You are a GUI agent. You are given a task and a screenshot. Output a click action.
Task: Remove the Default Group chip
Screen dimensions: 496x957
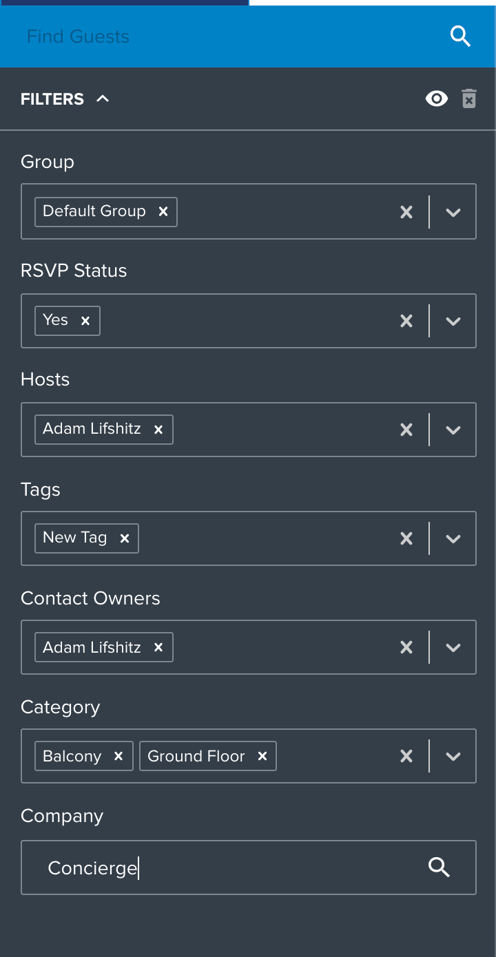click(163, 211)
